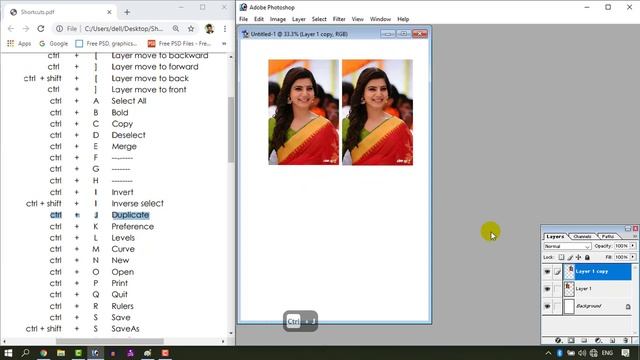
Task: Click the PDF vertical scrollbar thumb
Action: tap(231, 130)
